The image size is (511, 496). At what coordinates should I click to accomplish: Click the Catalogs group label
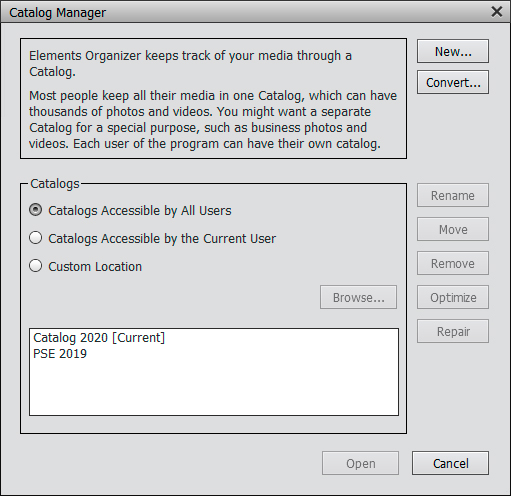click(55, 184)
